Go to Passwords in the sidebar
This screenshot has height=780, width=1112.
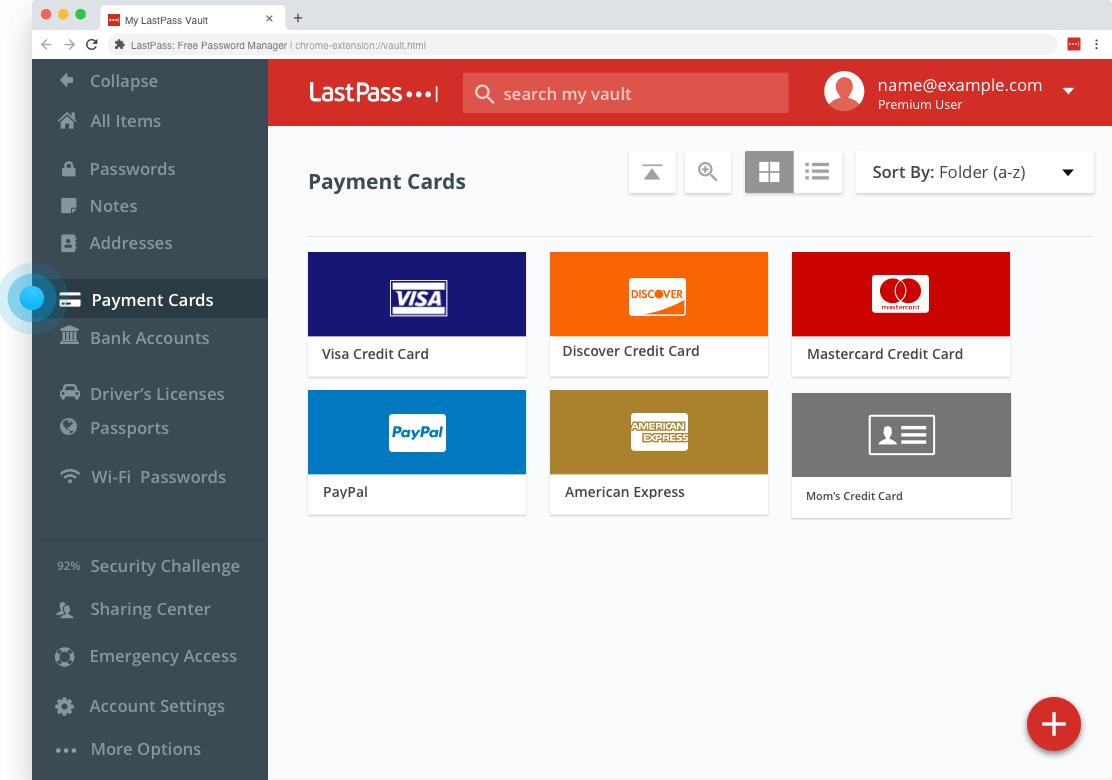point(132,169)
